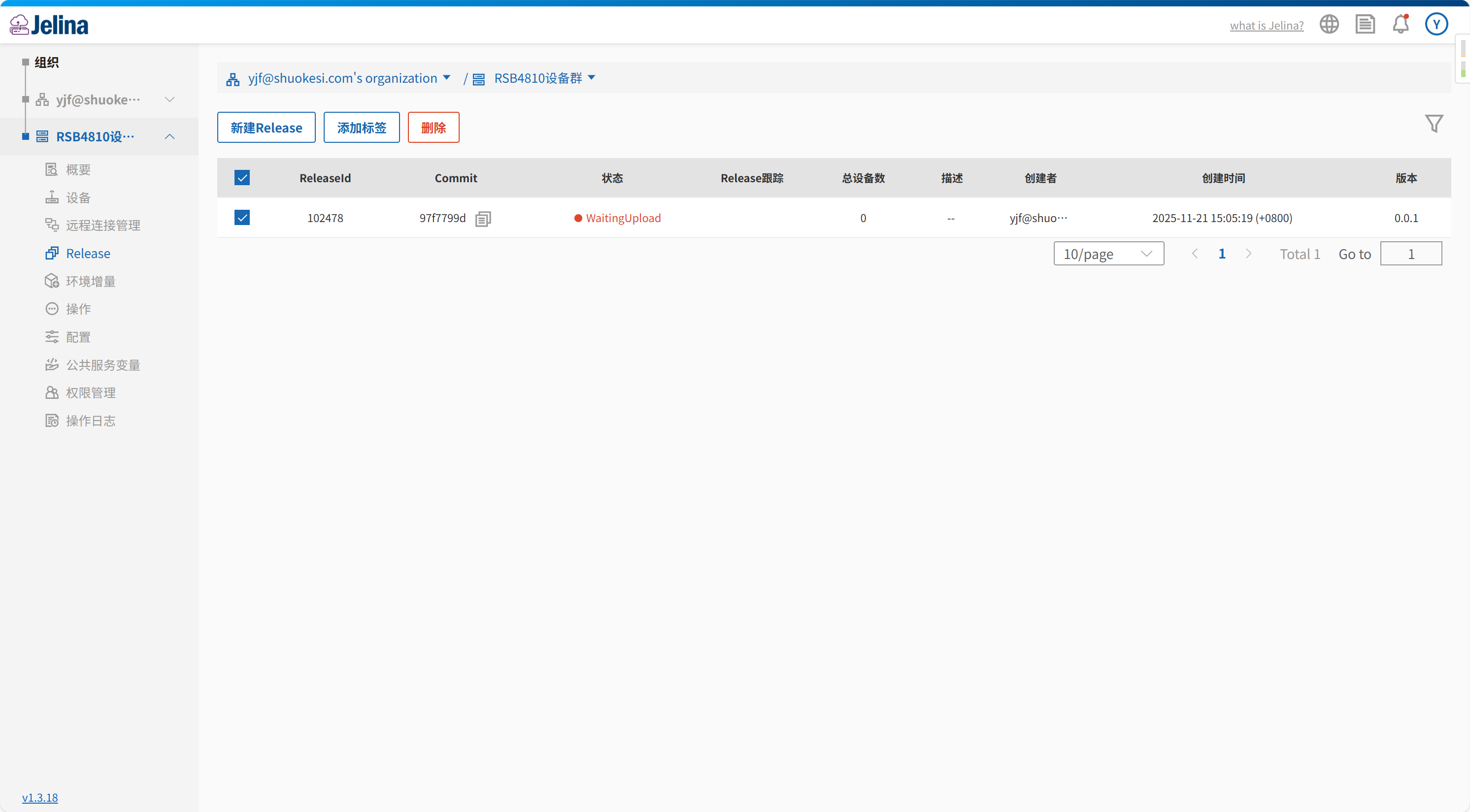Open RSB4810设备群 breadcrumb dropdown
1470x812 pixels.
pos(591,78)
